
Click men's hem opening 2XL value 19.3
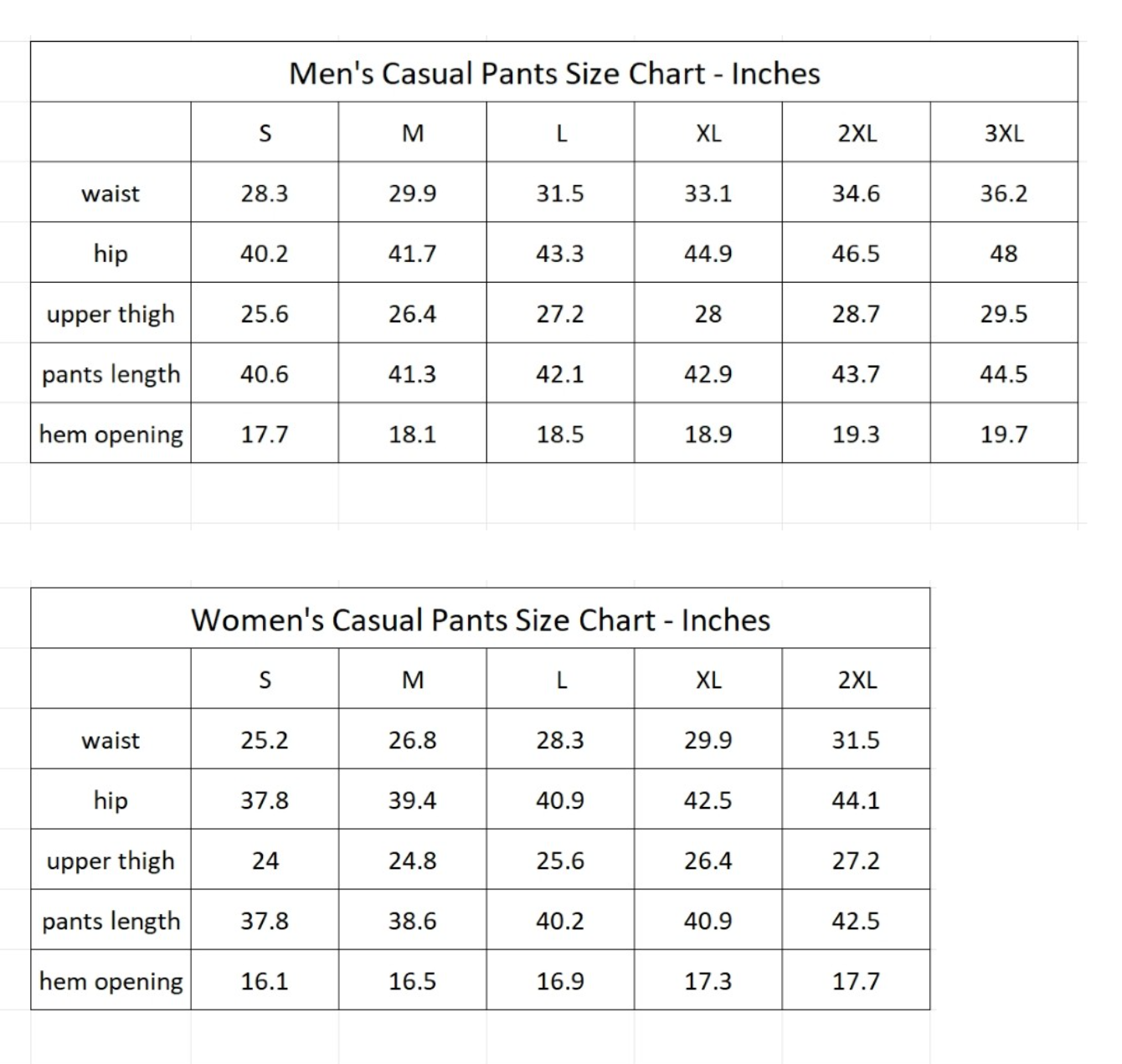[x=856, y=434]
